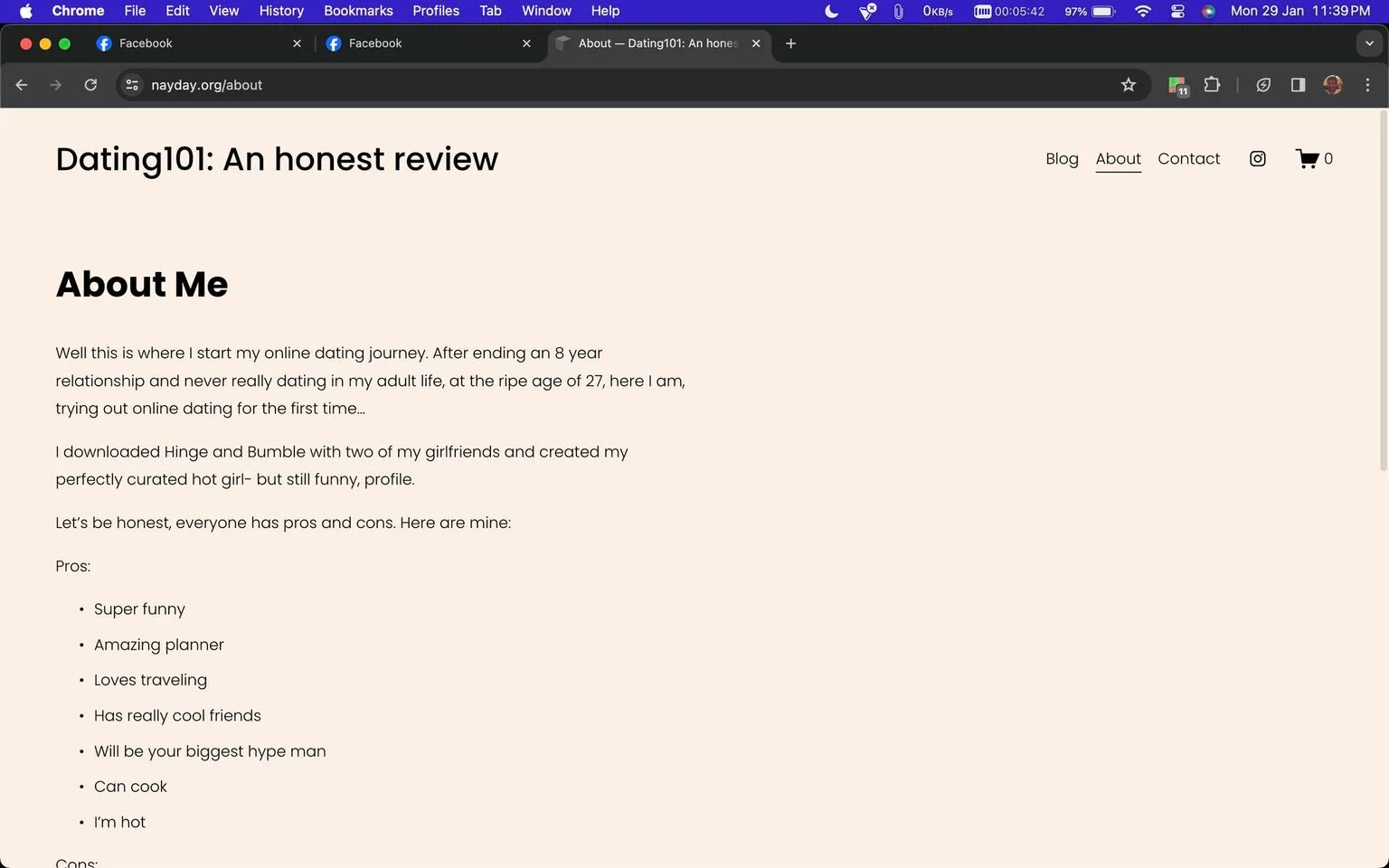The width and height of the screenshot is (1389, 868).
Task: Click the performance leaf icon in toolbar
Action: [x=1263, y=85]
